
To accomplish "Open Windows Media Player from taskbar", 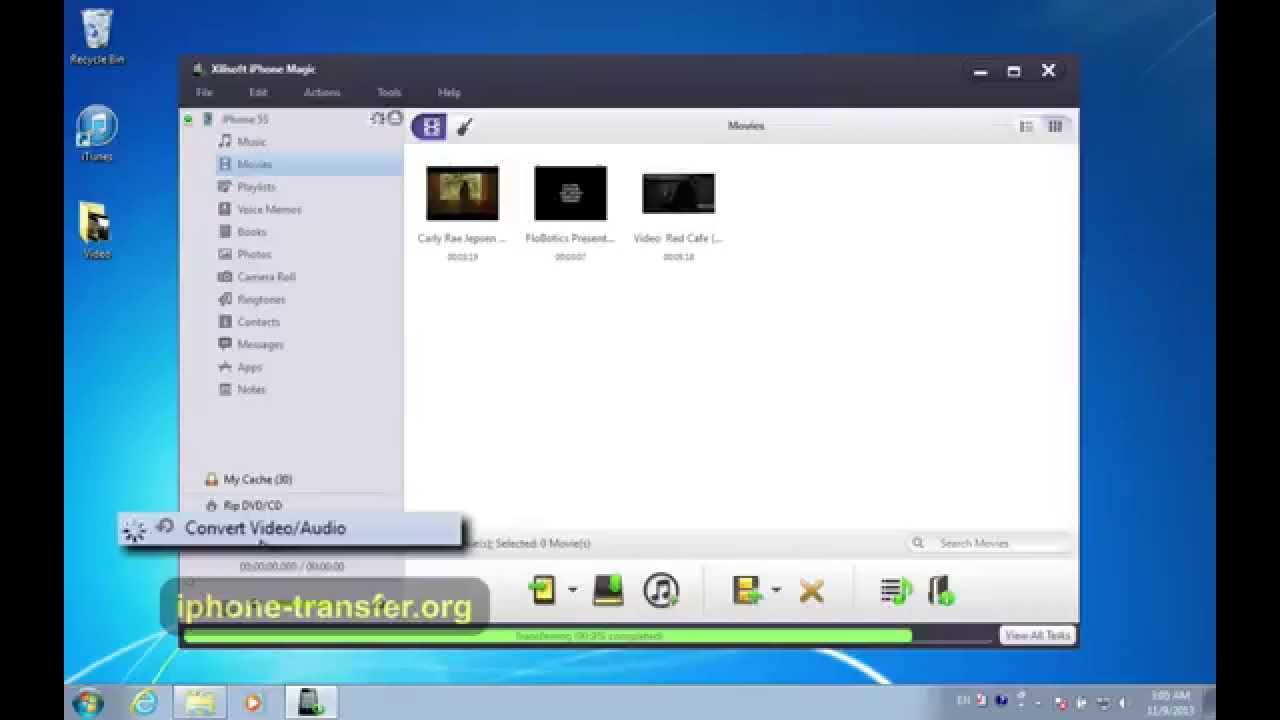I will [253, 703].
